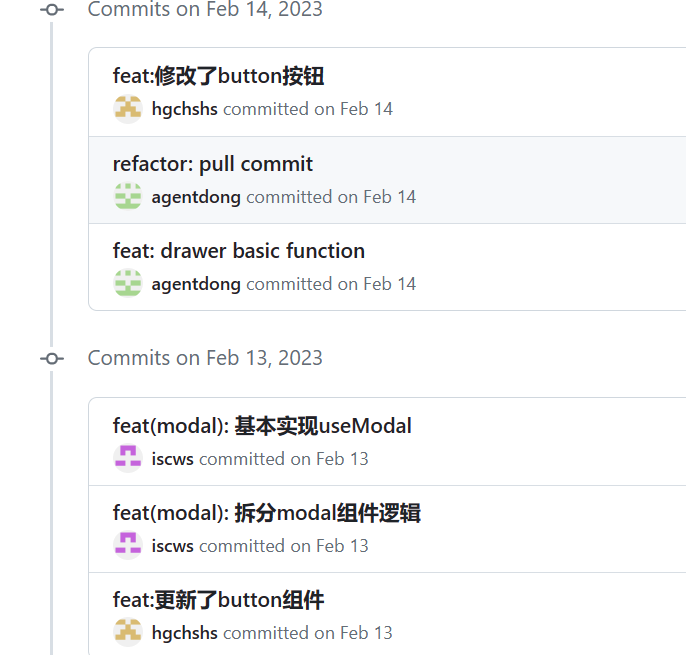Click the Feb 14, 2023 timeline commit marker

[x=52, y=10]
